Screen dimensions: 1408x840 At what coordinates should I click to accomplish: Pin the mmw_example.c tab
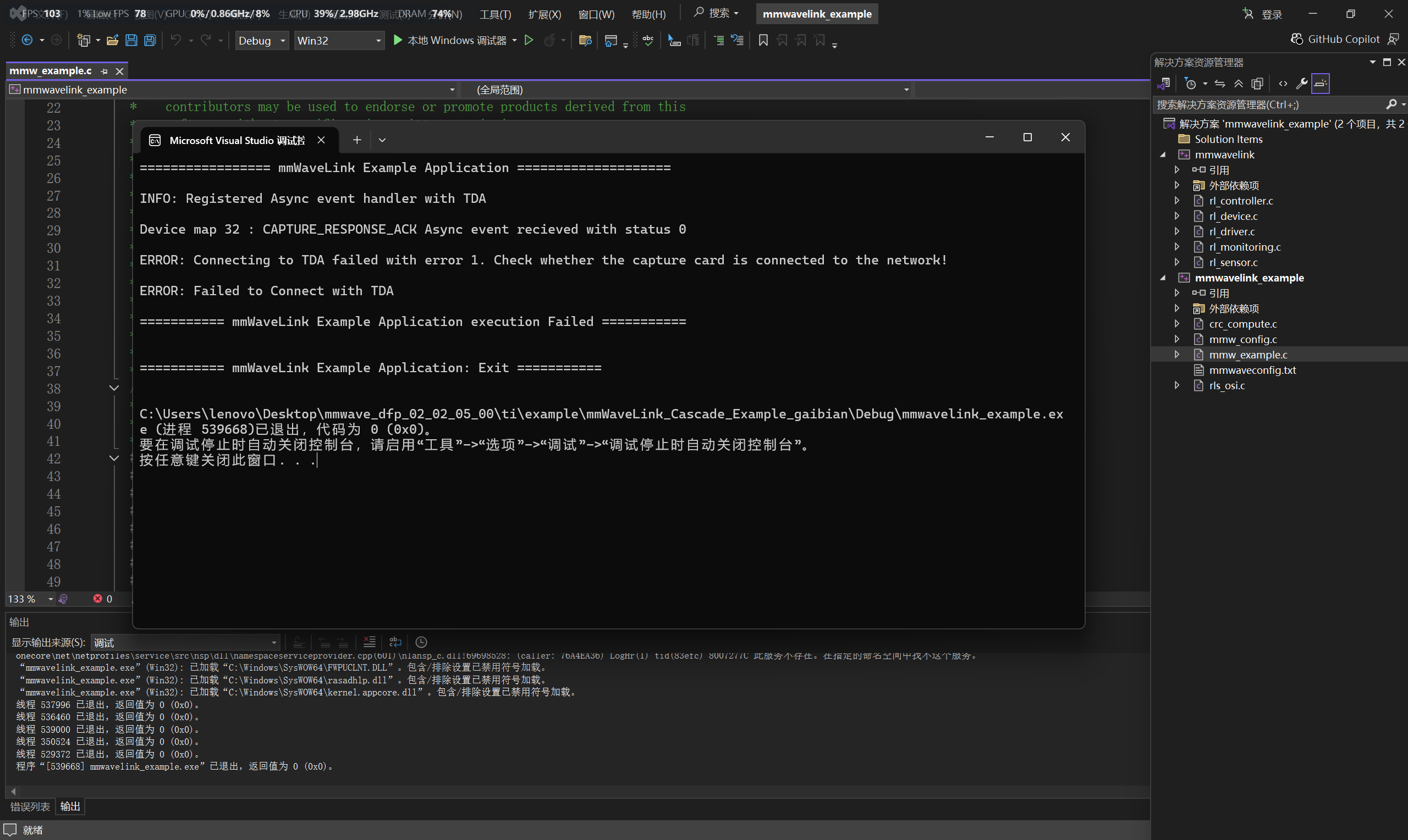pyautogui.click(x=103, y=71)
